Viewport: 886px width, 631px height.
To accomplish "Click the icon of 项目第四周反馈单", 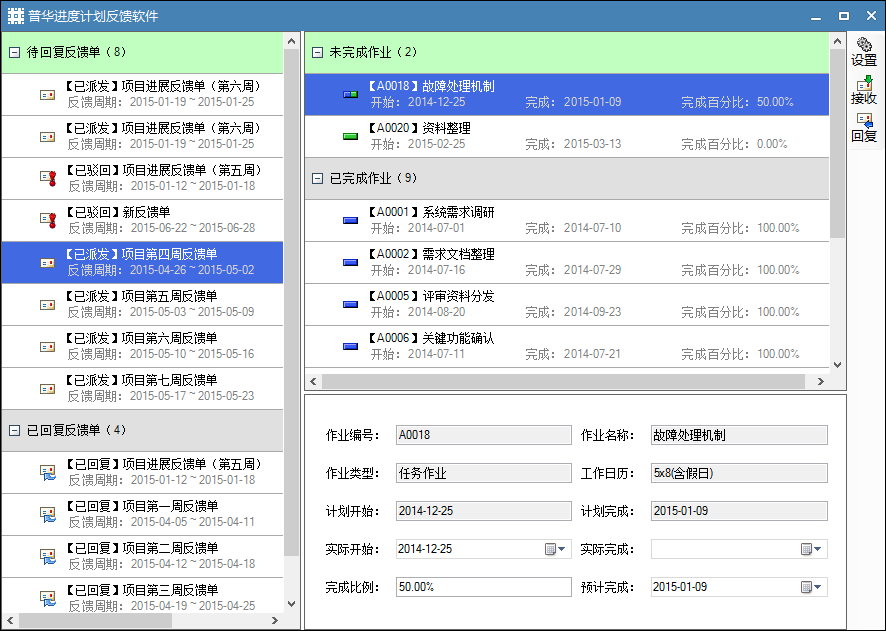I will (47, 263).
